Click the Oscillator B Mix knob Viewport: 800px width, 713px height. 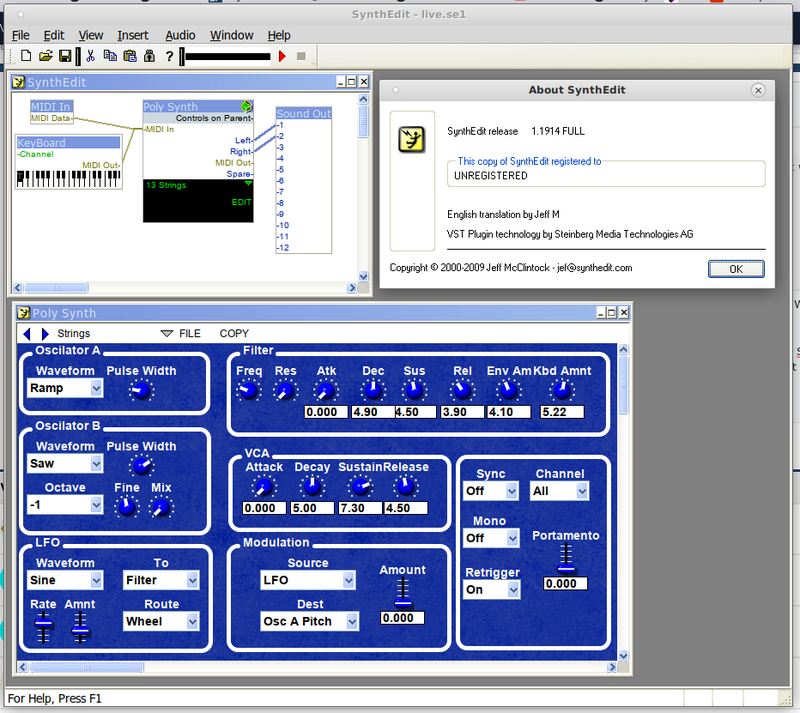pos(161,507)
